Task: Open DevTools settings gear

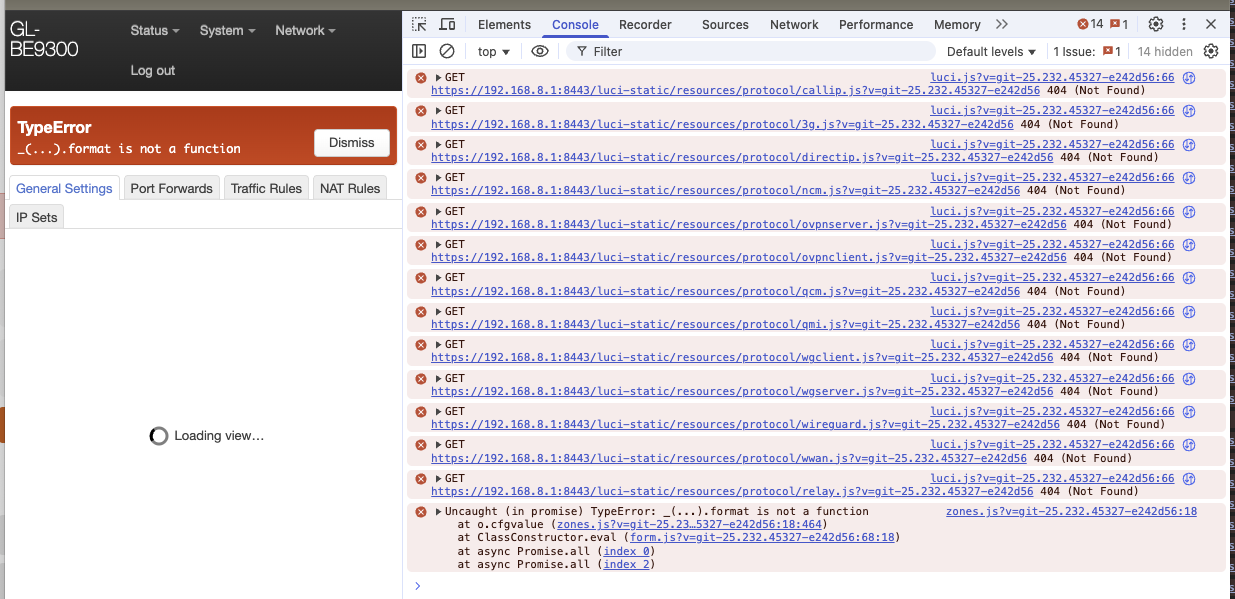Action: [x=1156, y=24]
